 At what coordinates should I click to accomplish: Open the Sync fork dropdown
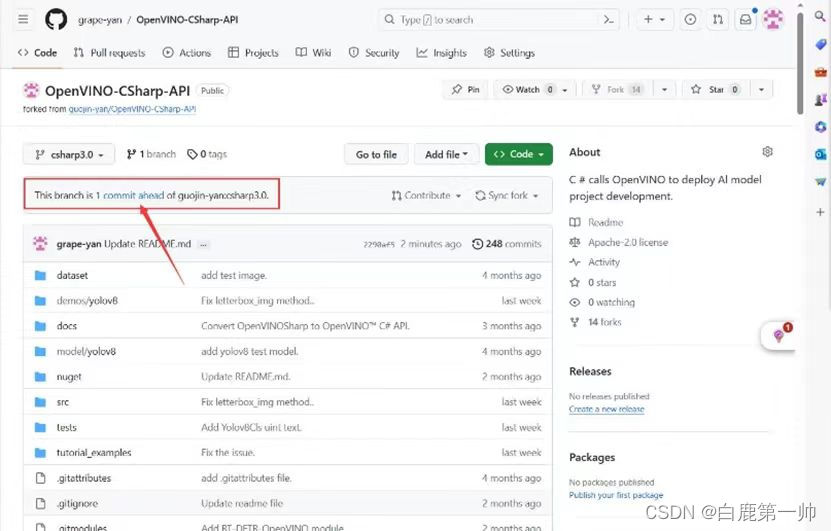coord(507,196)
